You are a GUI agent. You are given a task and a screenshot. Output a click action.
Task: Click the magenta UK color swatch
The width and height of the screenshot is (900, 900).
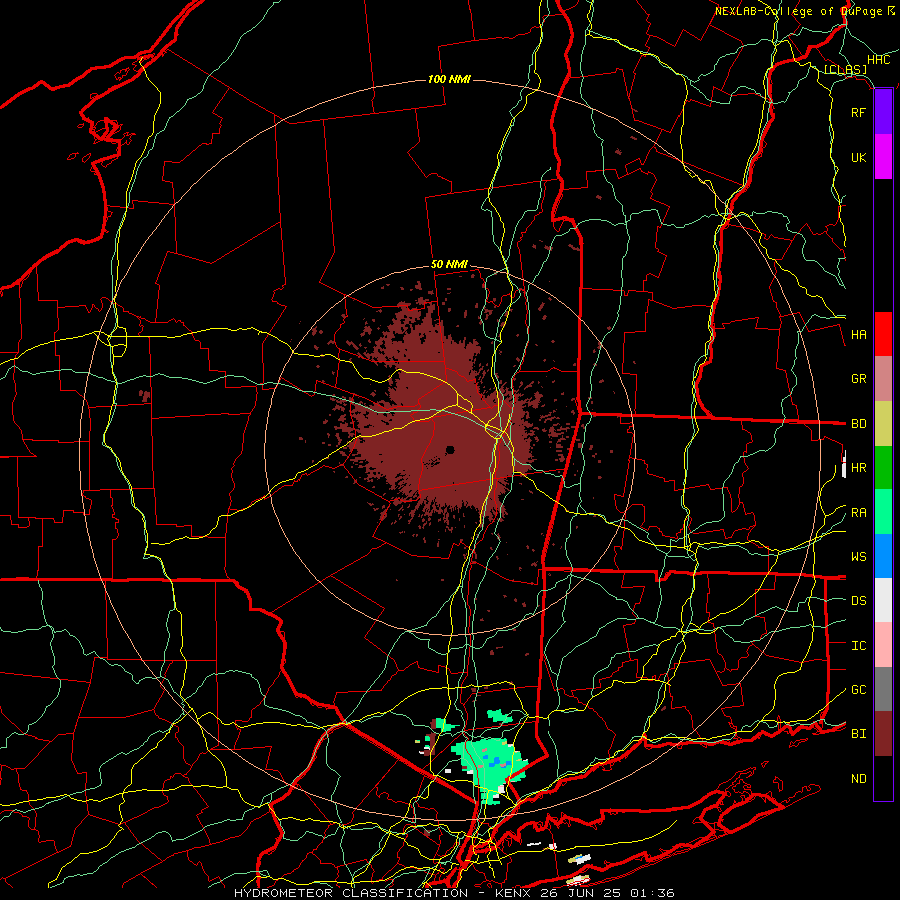click(x=883, y=157)
